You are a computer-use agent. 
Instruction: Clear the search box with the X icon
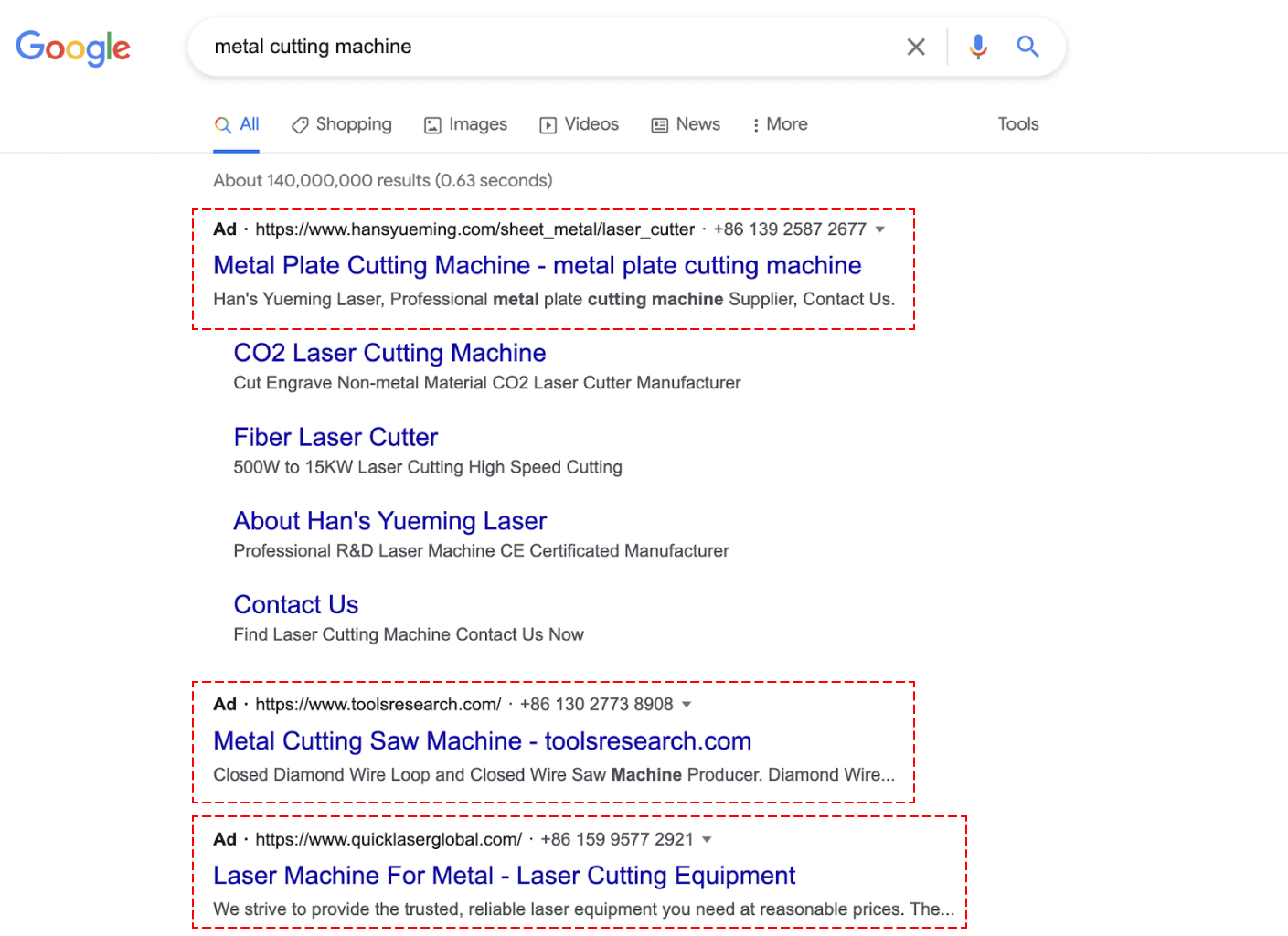click(916, 47)
